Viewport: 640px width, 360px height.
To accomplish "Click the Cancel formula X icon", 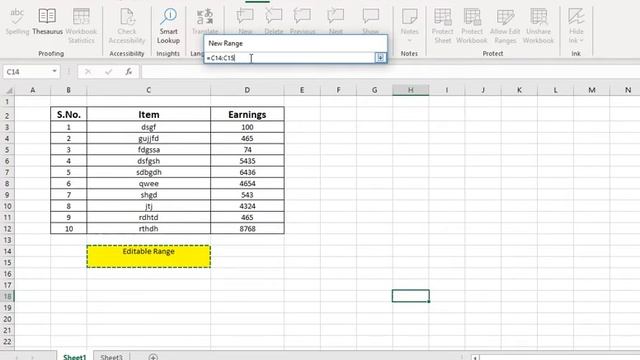I will click(x=87, y=72).
